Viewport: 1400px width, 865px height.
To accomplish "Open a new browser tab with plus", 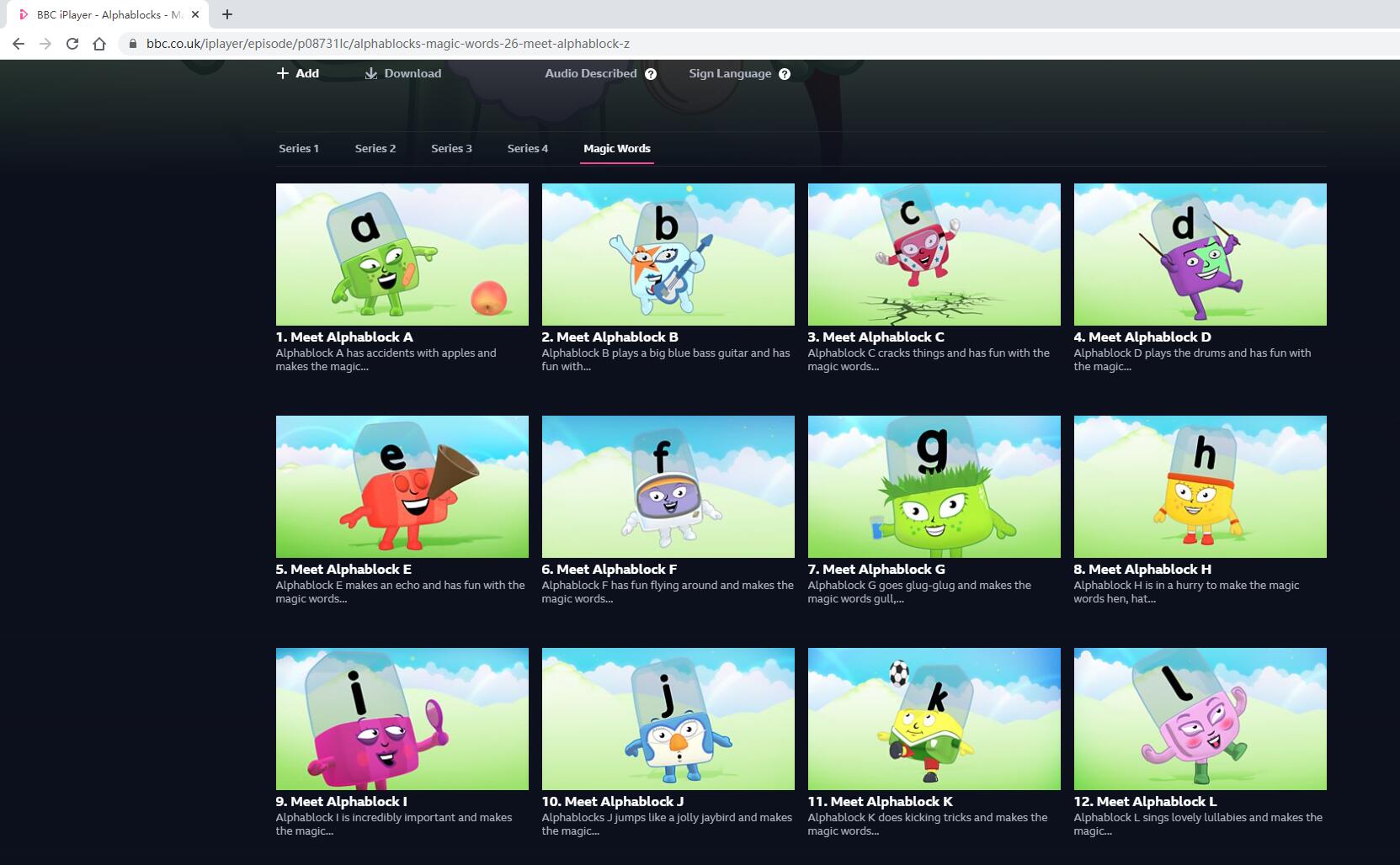I will pyautogui.click(x=227, y=14).
